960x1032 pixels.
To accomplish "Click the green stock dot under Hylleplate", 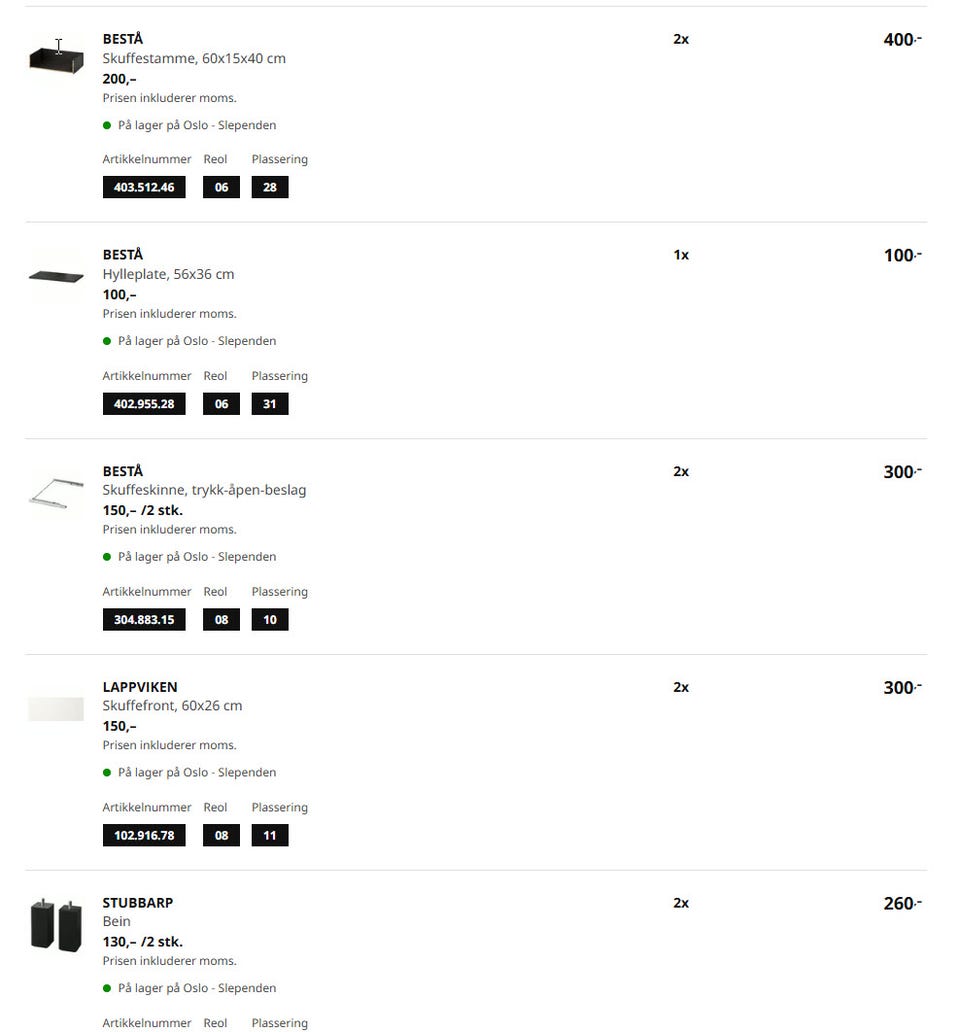I will tap(107, 341).
